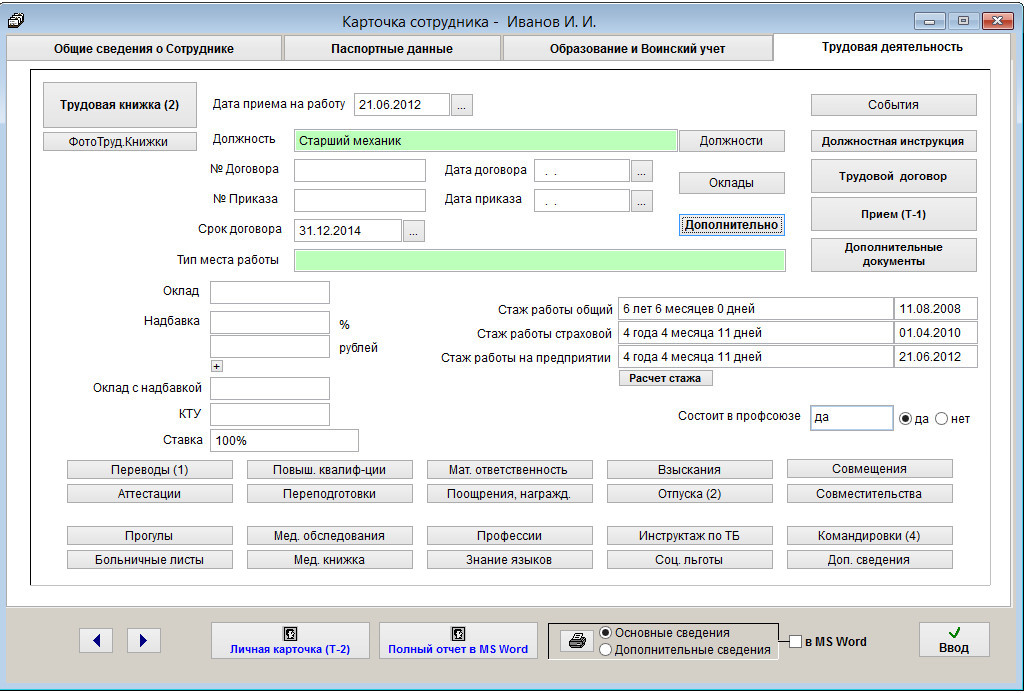Open Мед. обследования records
1024x693 pixels.
pyautogui.click(x=330, y=536)
